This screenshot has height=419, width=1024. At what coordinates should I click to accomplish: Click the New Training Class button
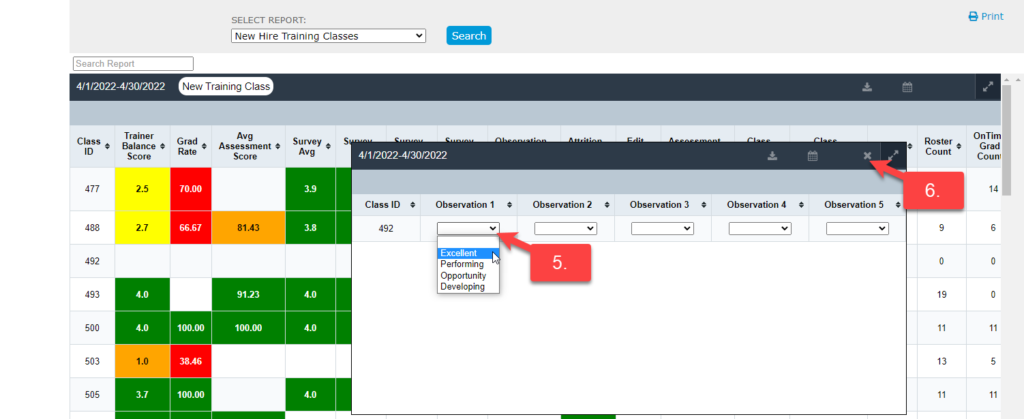pyautogui.click(x=225, y=87)
